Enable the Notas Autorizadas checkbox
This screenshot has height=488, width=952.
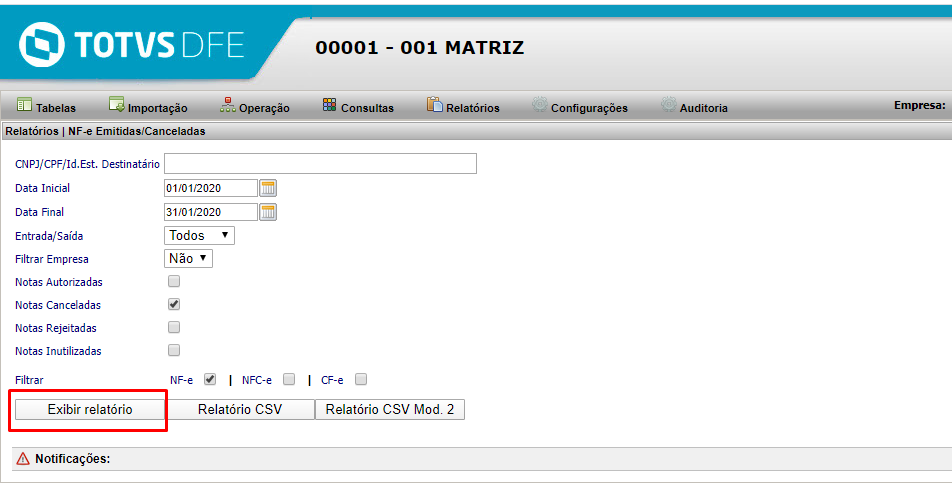click(x=174, y=281)
